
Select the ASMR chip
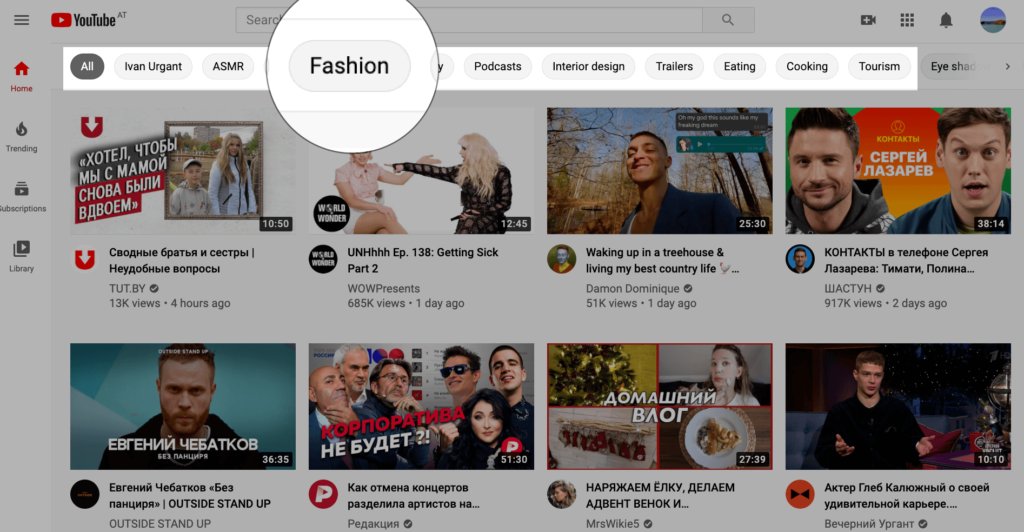point(228,67)
